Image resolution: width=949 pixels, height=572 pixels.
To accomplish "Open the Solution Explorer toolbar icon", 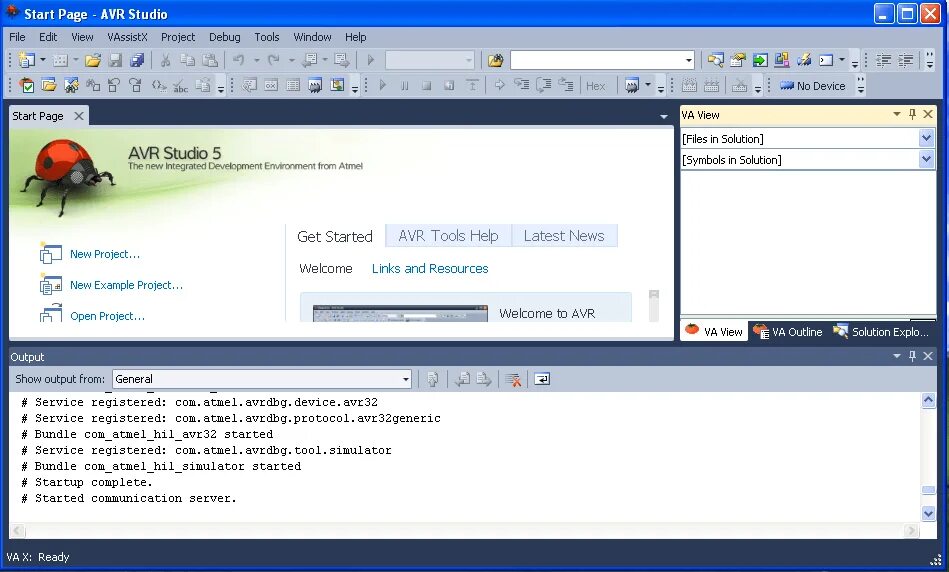I will [x=715, y=60].
